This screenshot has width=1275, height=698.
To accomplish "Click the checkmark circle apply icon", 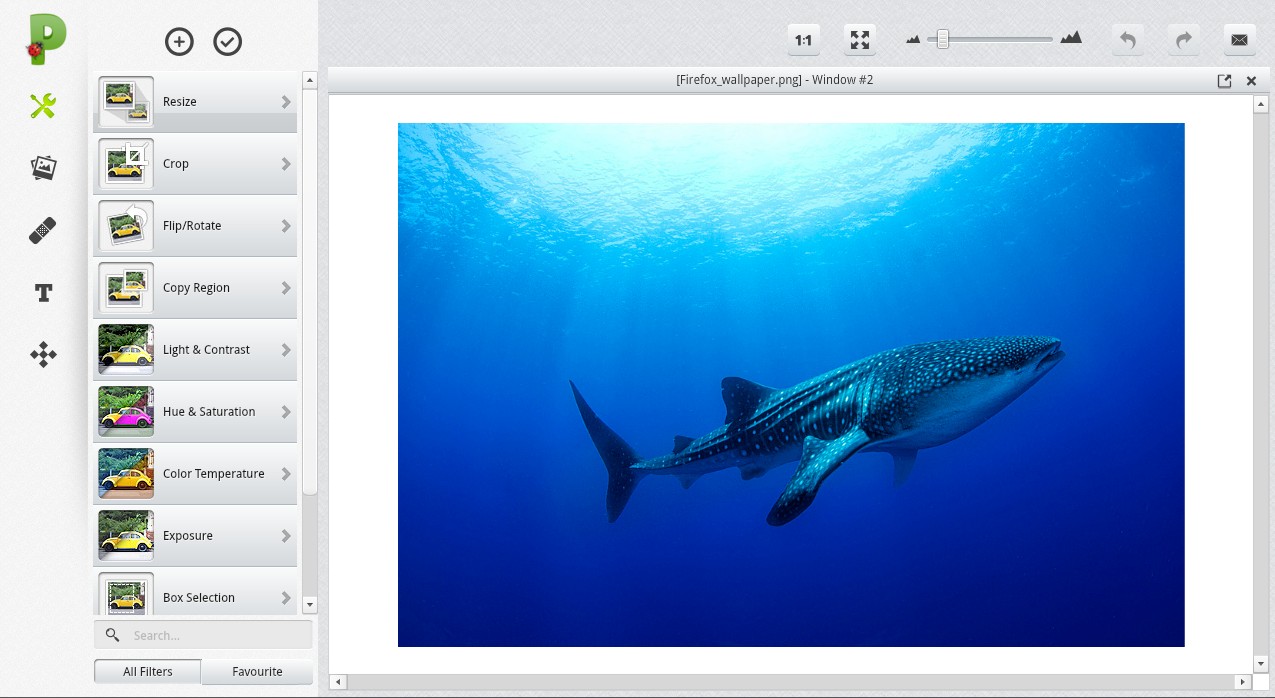I will point(228,41).
